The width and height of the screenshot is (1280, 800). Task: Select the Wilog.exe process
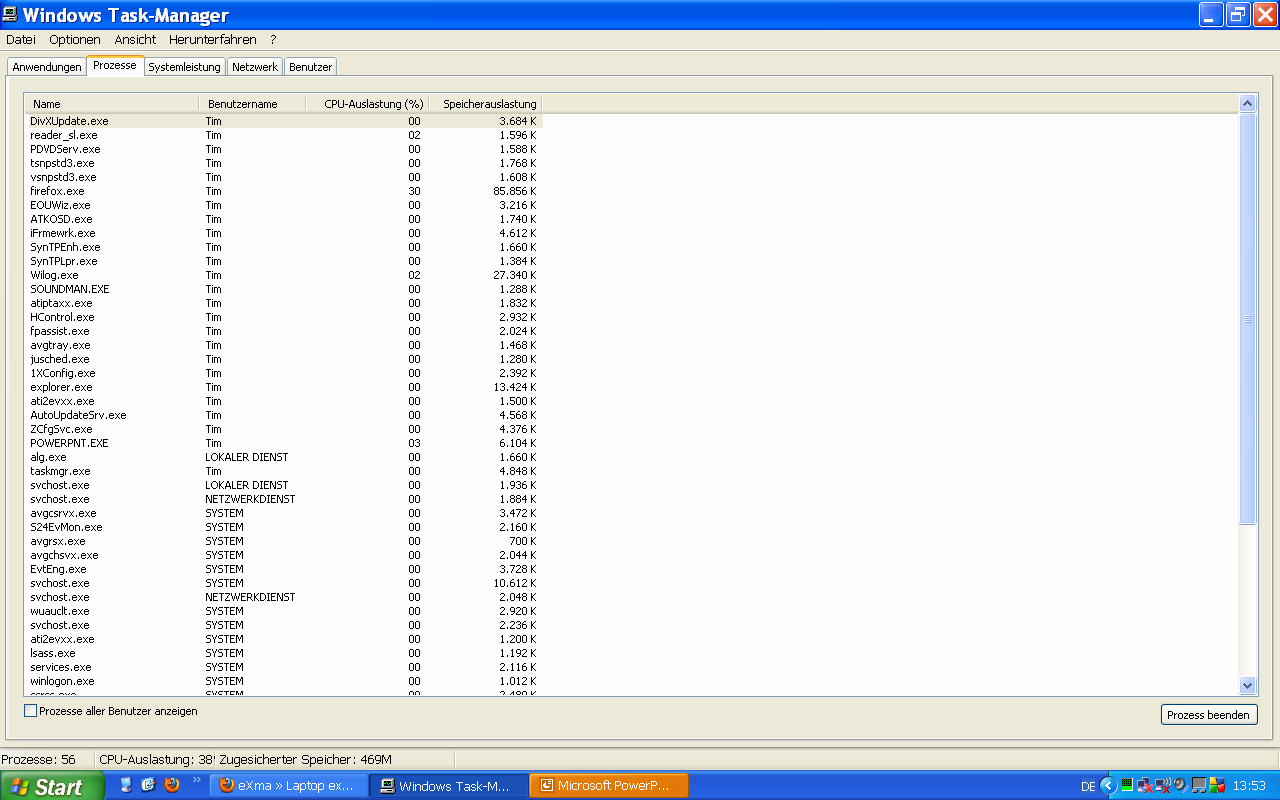pos(283,275)
